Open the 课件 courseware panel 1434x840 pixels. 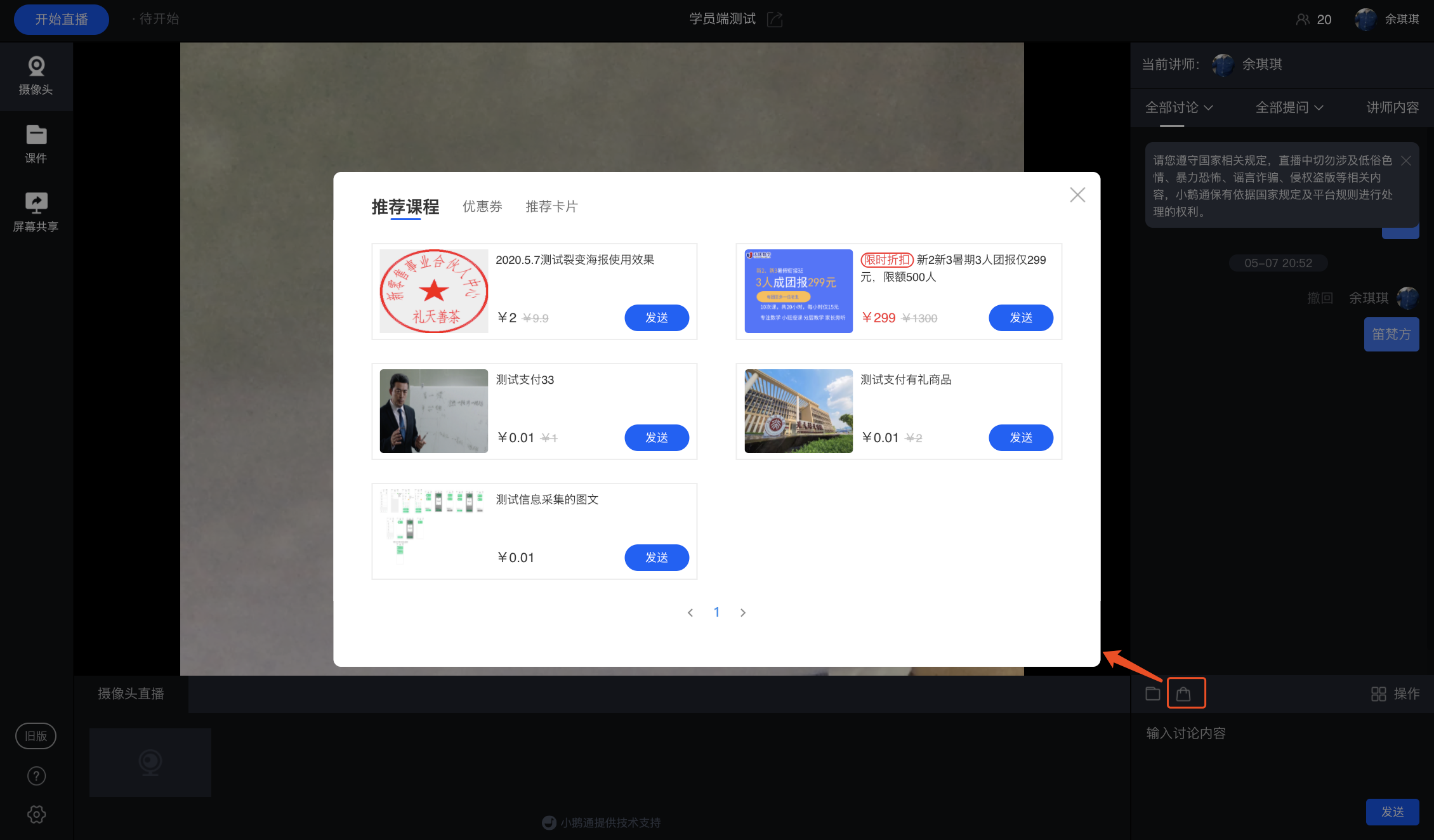pos(36,145)
